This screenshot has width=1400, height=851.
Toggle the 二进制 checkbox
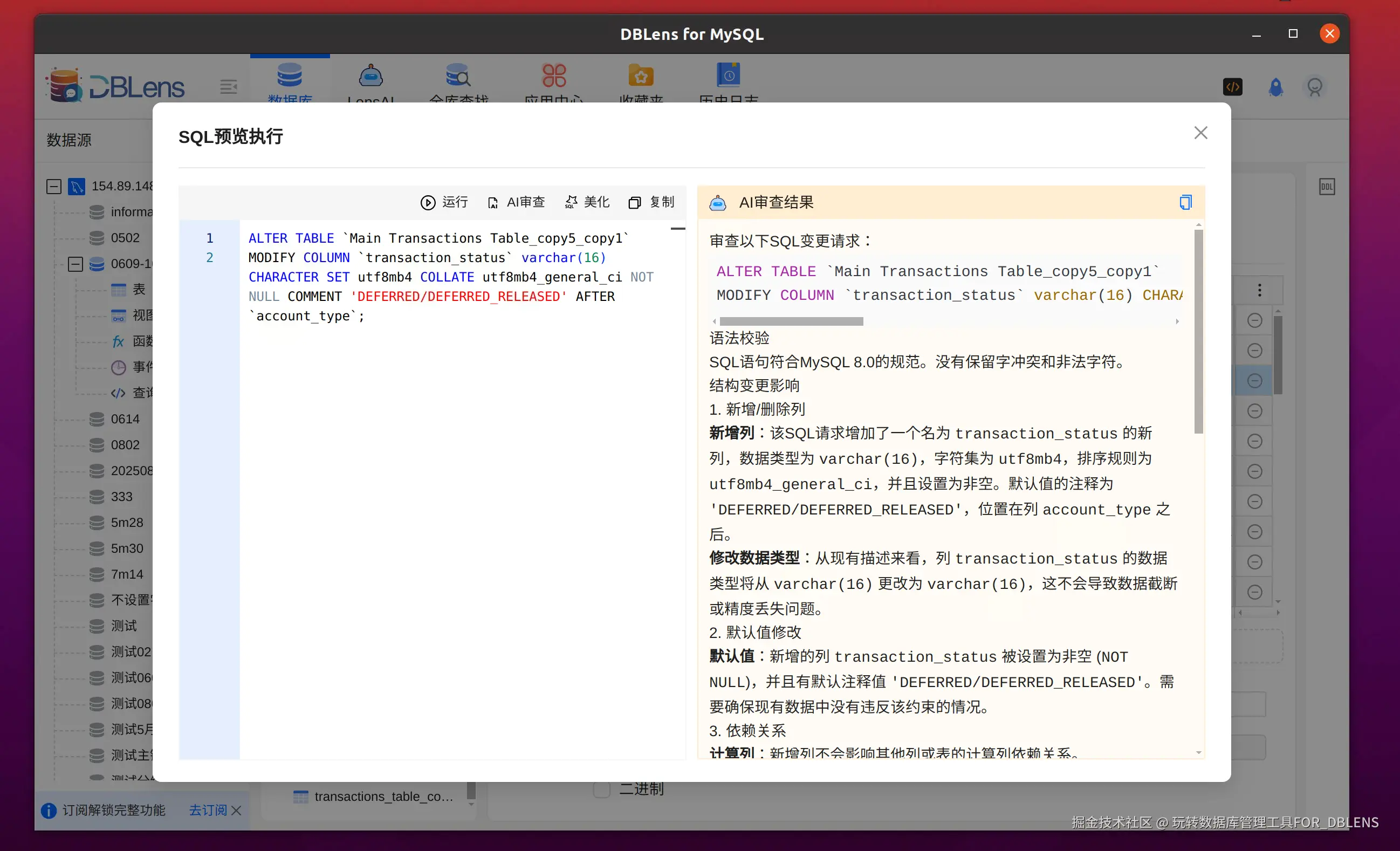(x=602, y=790)
